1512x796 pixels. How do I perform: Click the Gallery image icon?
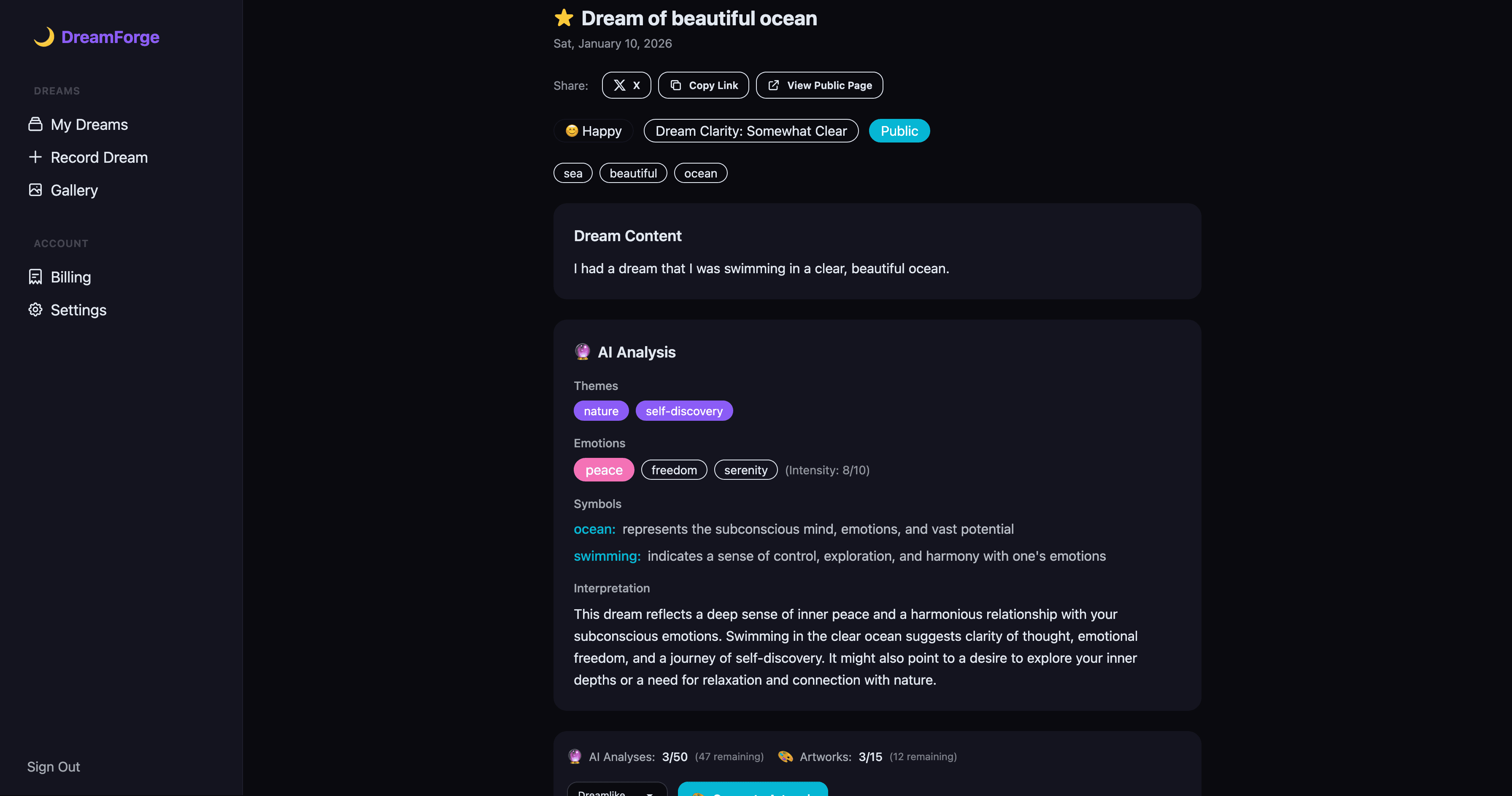tap(35, 190)
